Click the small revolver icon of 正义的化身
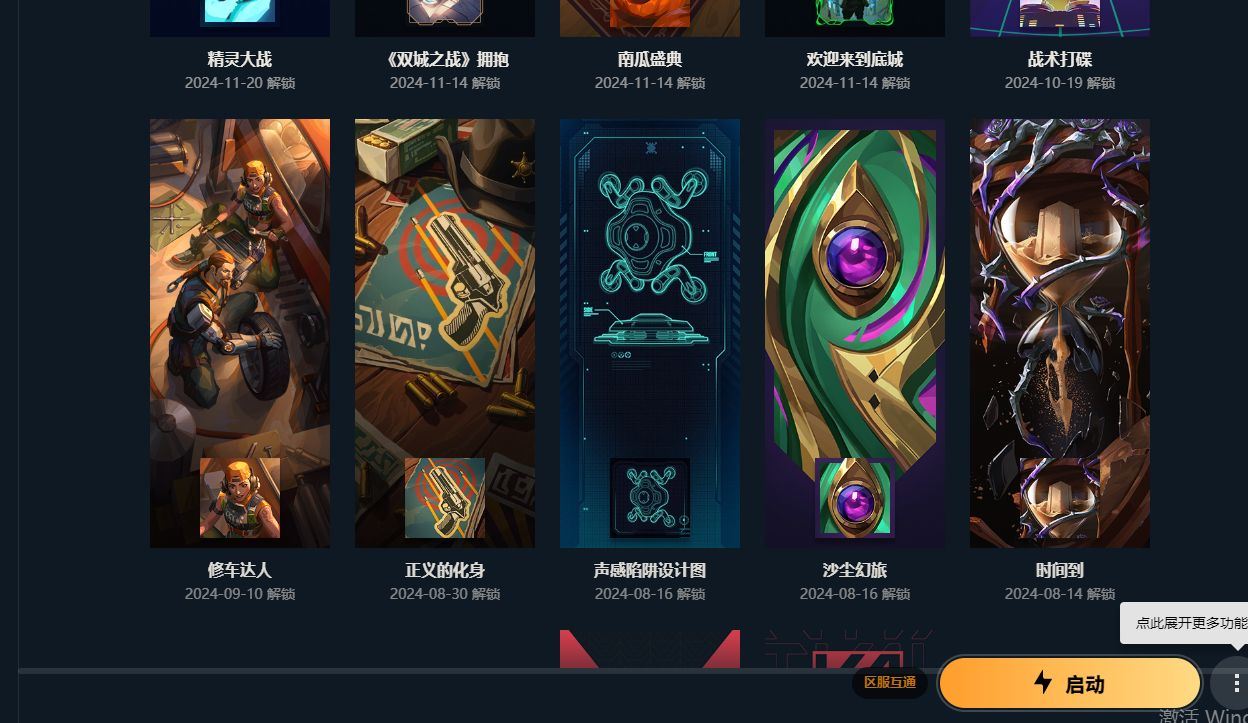Viewport: 1248px width, 723px height. pos(445,498)
